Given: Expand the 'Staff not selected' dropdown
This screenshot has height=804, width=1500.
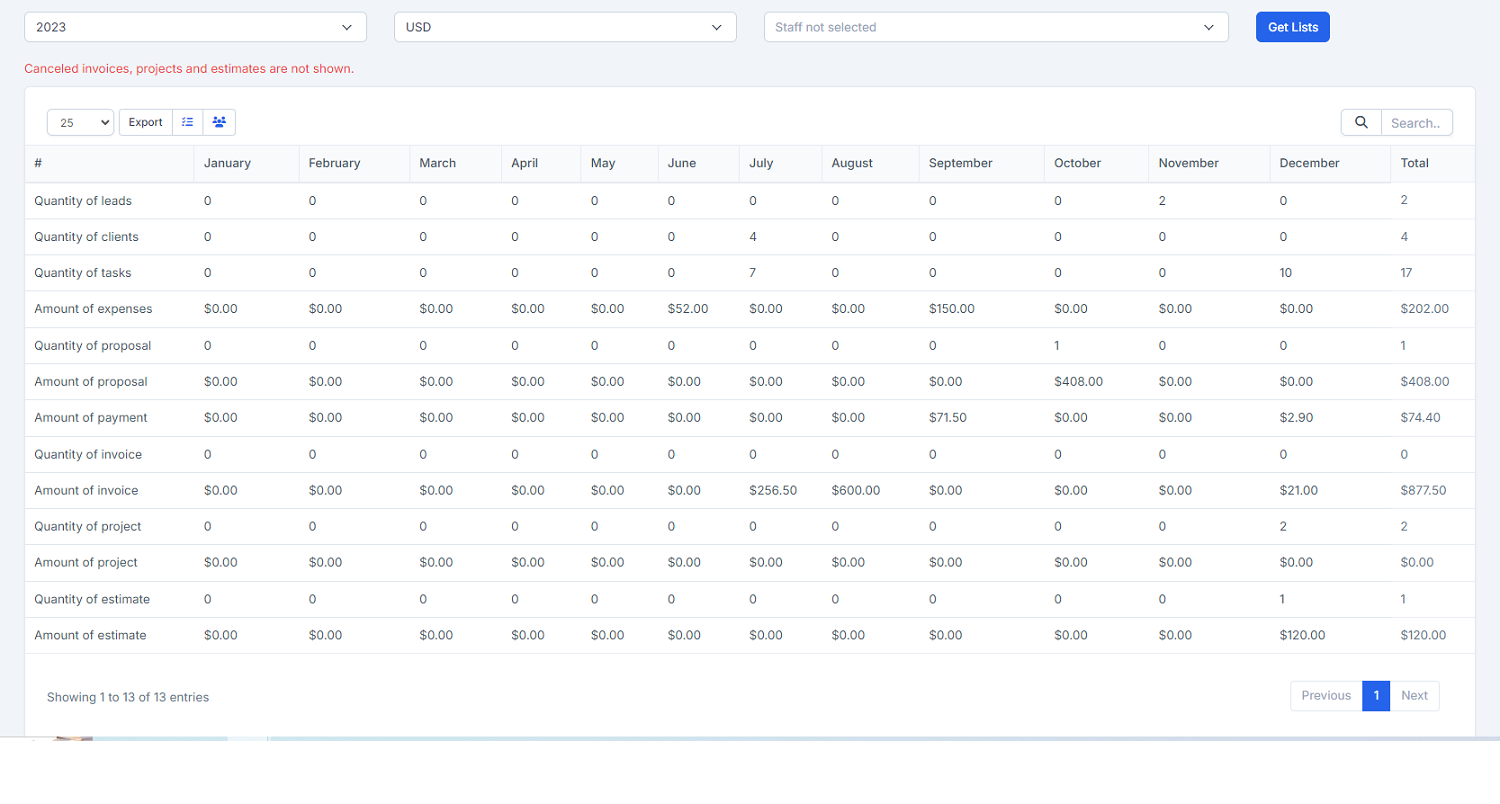Looking at the screenshot, I should [996, 27].
